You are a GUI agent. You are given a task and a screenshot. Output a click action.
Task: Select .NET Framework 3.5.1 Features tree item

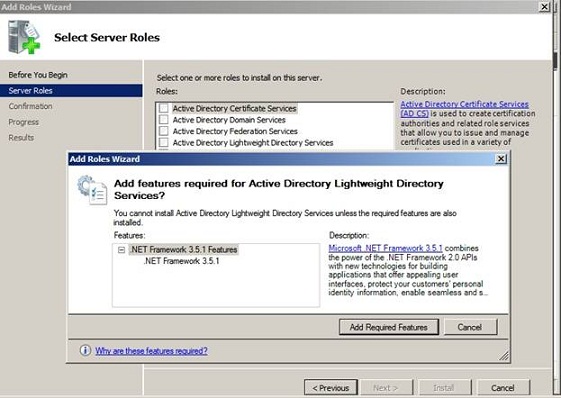coord(183,249)
